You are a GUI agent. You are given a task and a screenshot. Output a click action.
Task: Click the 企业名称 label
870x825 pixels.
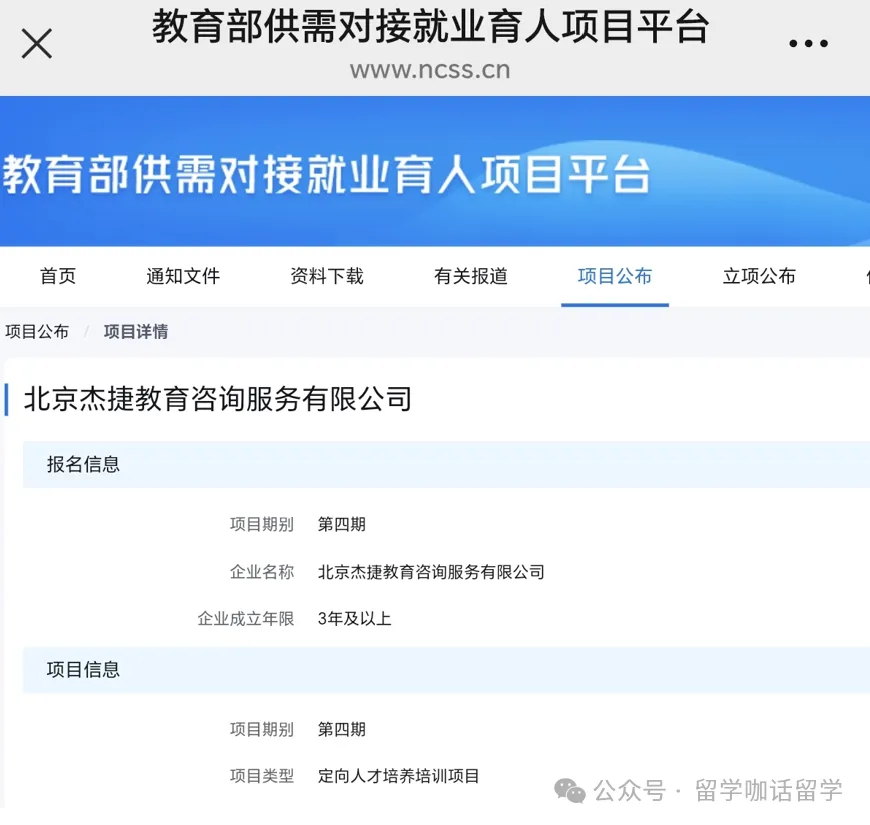coord(262,572)
